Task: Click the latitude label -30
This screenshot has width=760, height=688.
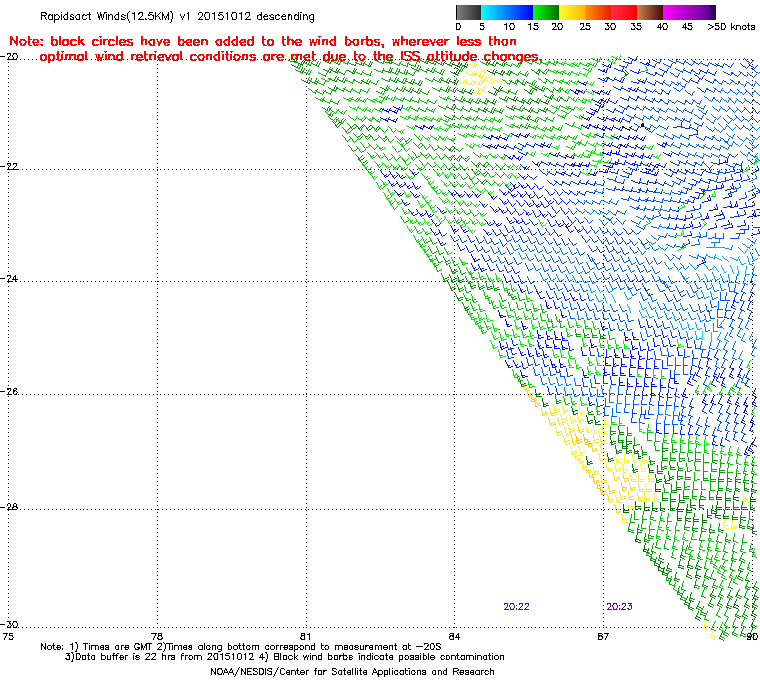Action: click(9, 624)
